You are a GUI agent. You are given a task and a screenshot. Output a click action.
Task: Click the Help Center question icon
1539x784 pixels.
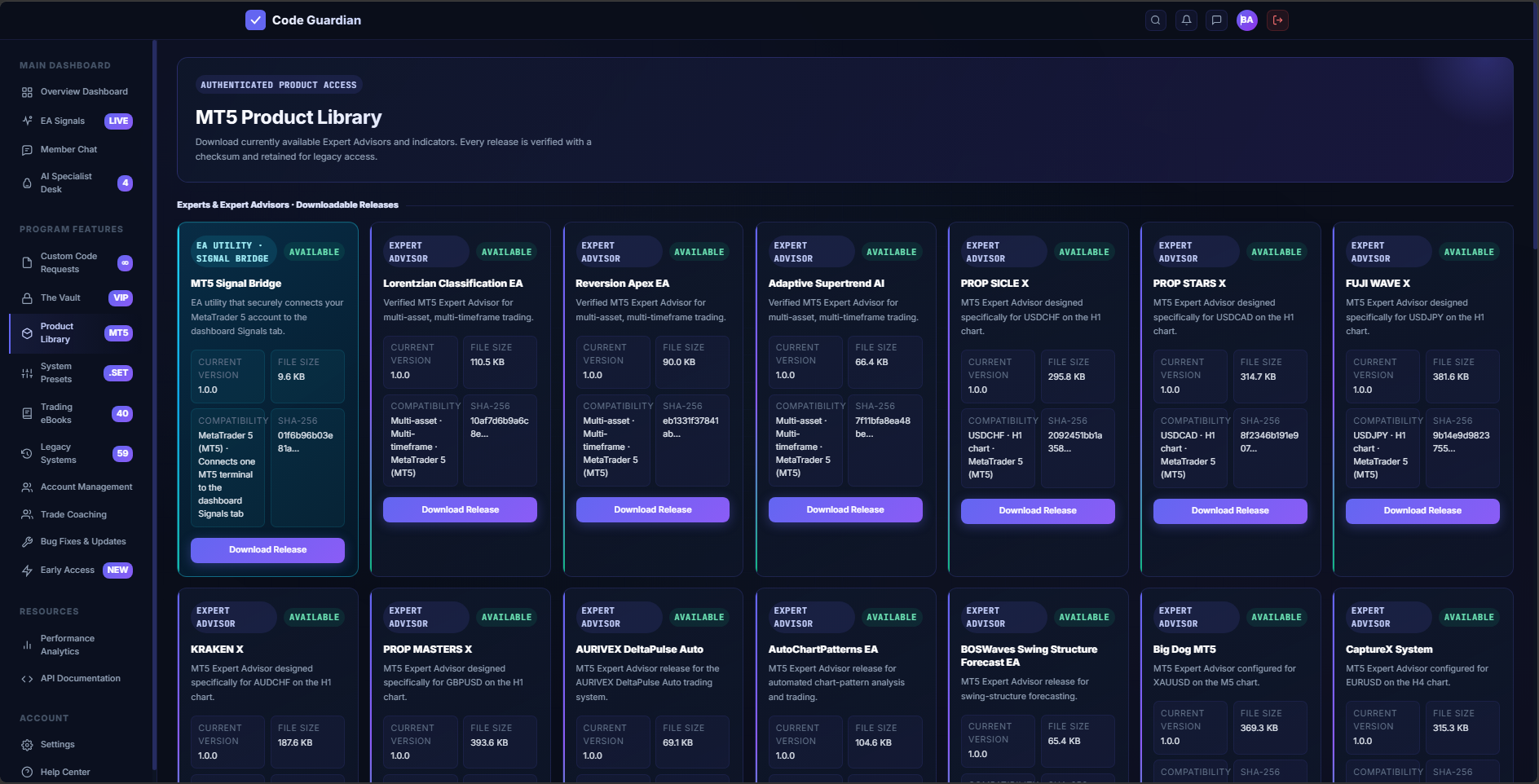[27, 773]
